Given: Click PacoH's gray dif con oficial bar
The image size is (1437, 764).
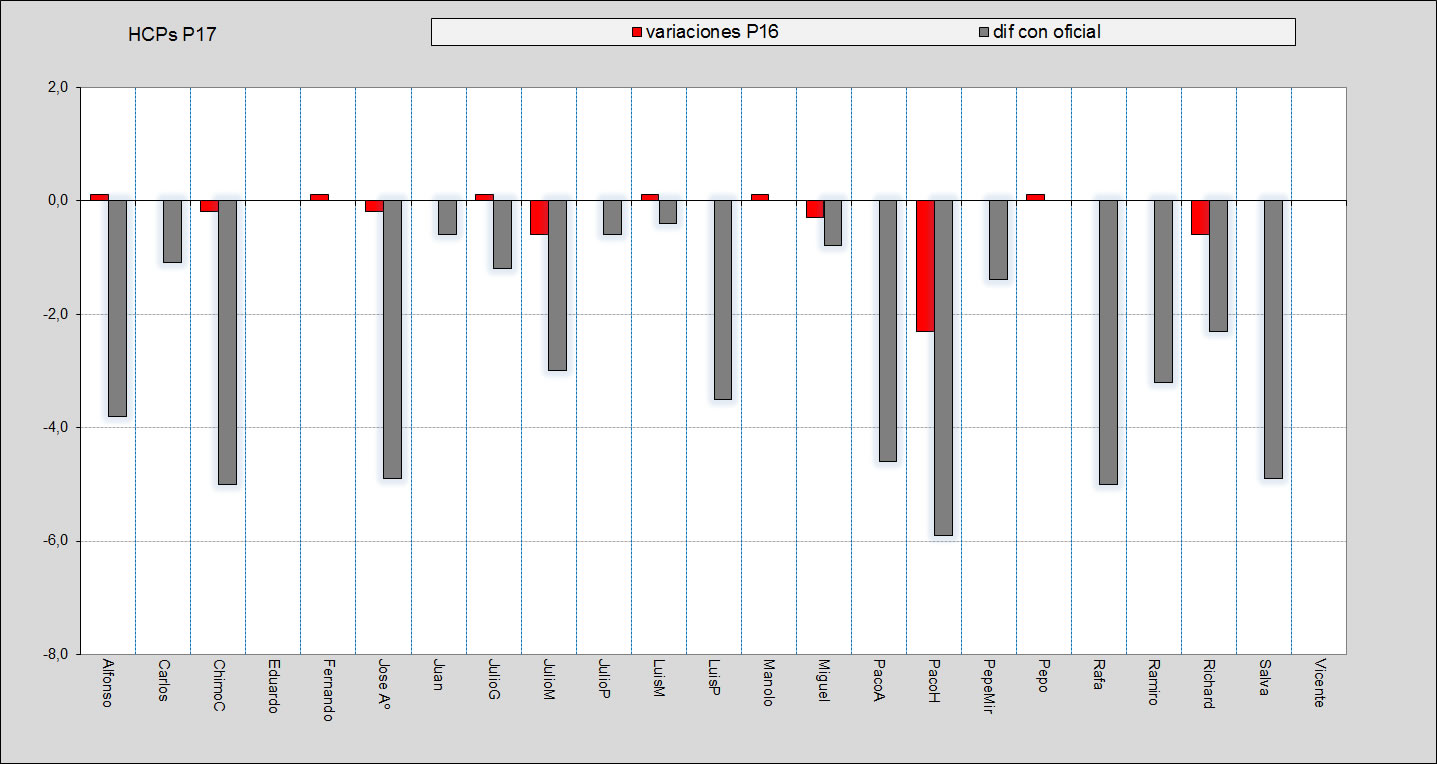Looking at the screenshot, I should click(943, 367).
